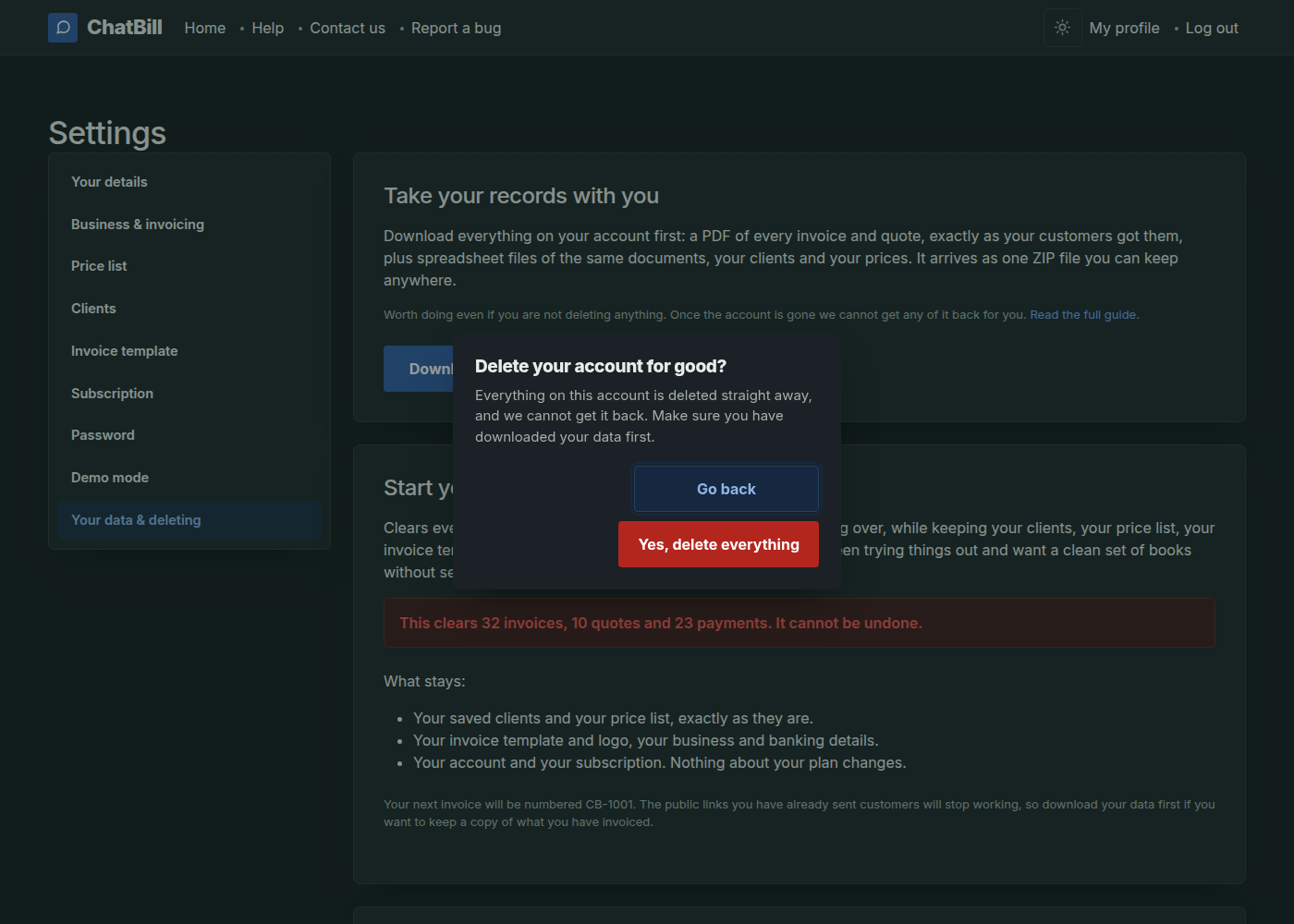Open Price list settings
The height and width of the screenshot is (924, 1294).
[x=189, y=266]
